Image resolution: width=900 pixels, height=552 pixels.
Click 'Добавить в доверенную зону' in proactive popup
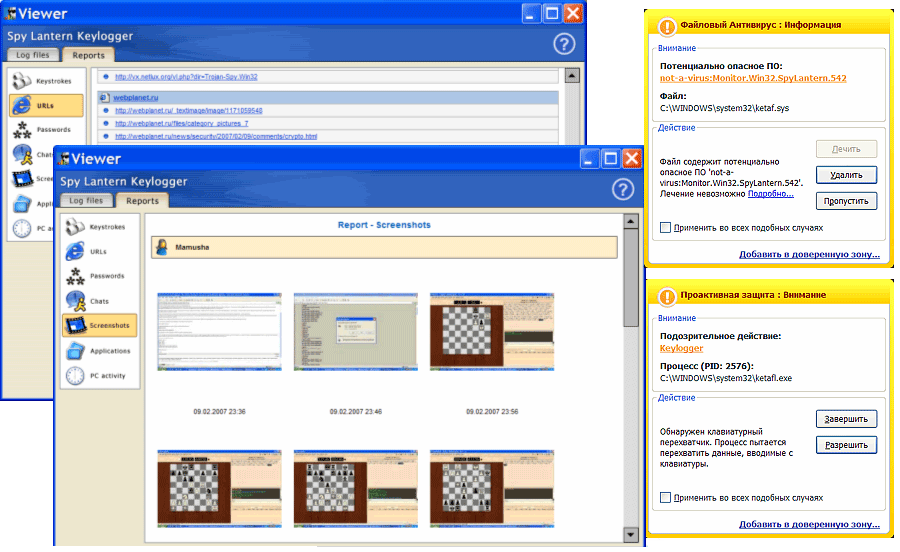(x=809, y=524)
